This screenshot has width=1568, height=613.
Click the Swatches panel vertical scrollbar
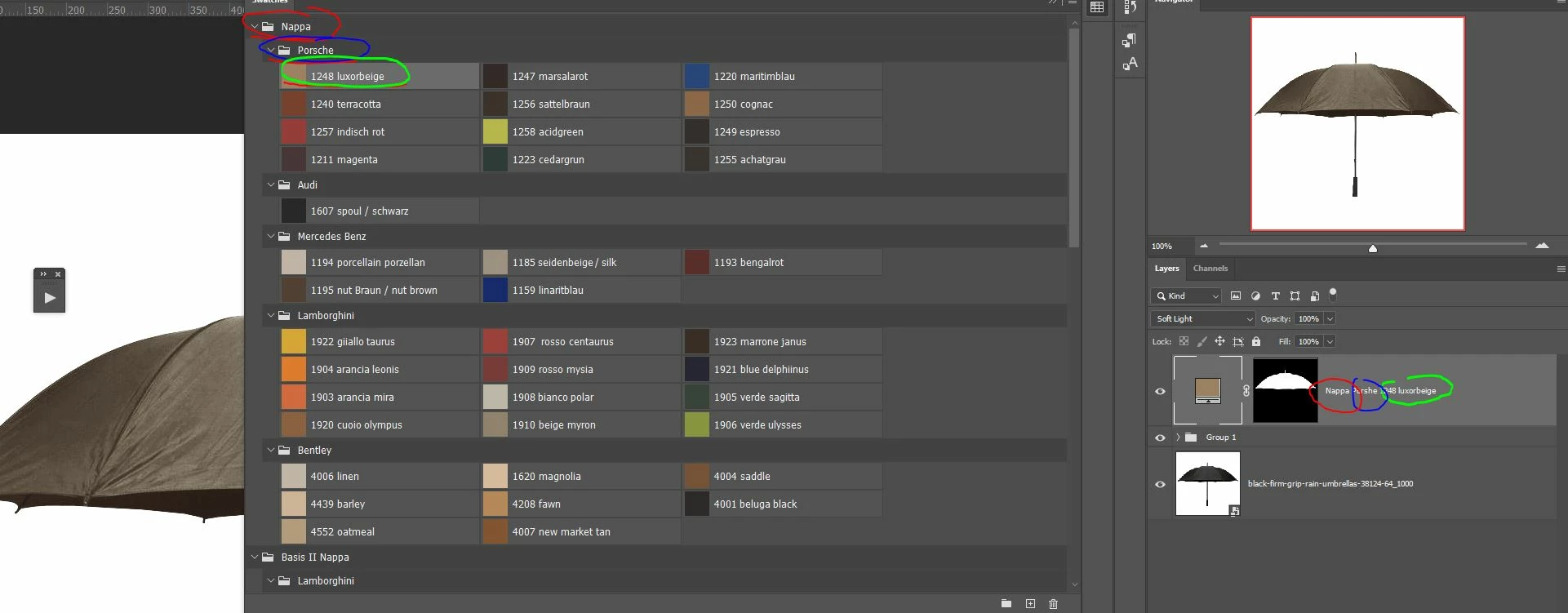(x=1074, y=137)
